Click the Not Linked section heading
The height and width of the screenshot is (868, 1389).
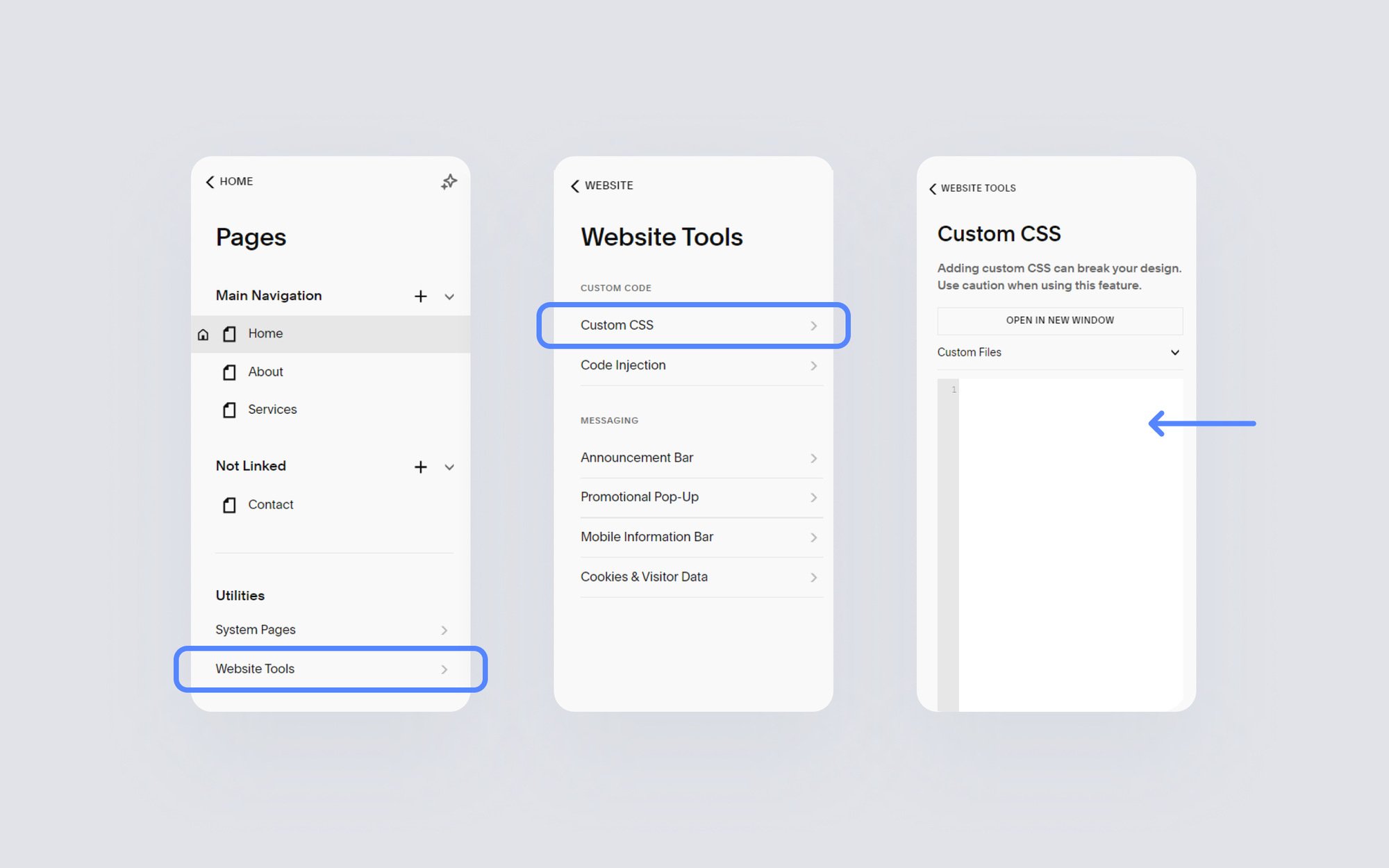[251, 466]
